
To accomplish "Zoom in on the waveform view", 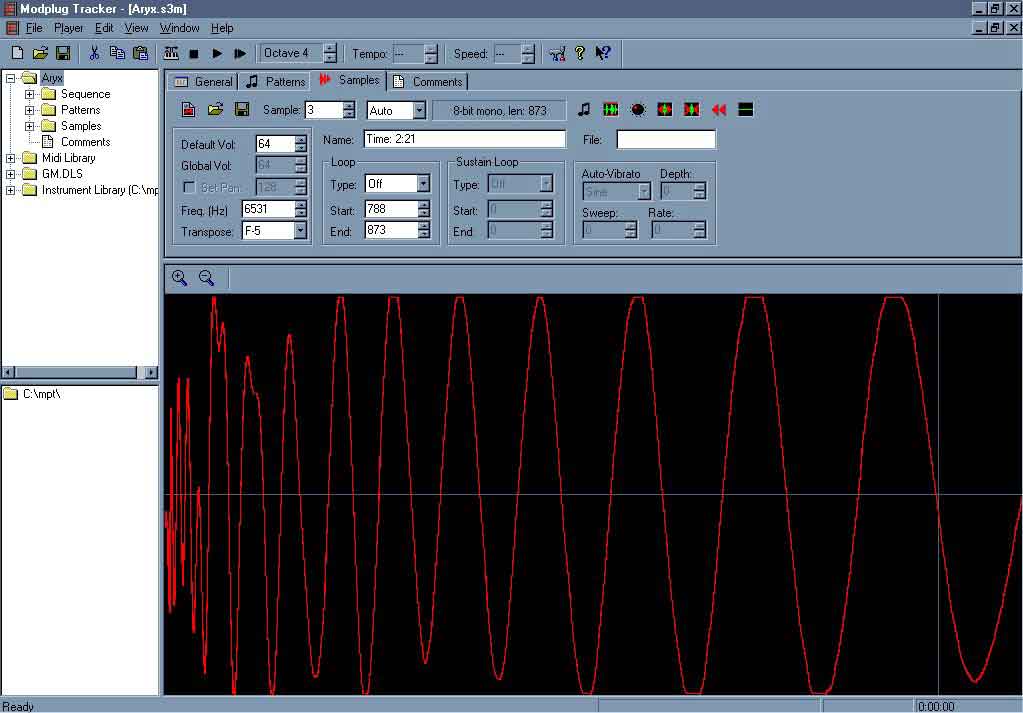I will click(x=180, y=278).
